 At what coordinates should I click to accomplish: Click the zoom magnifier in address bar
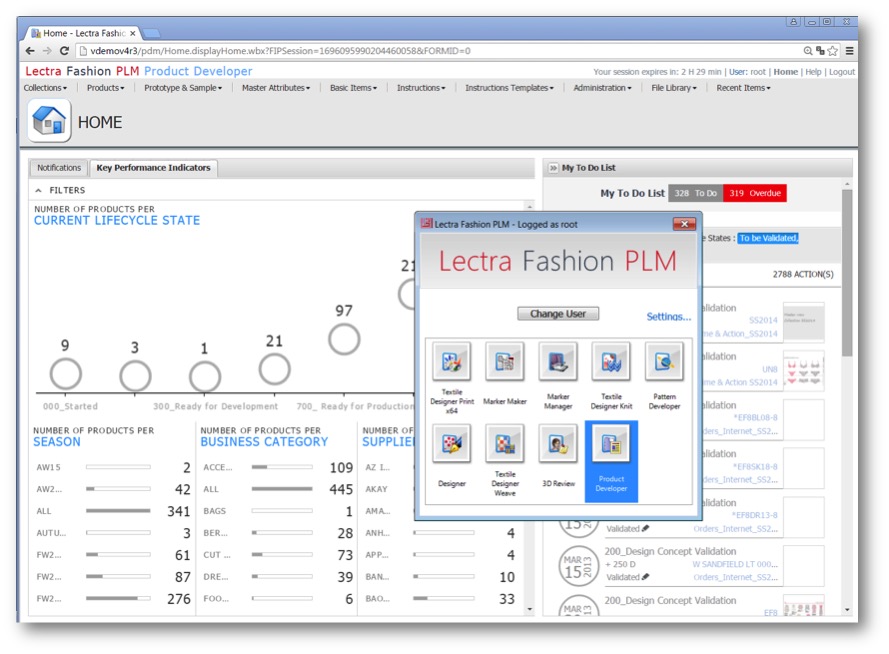[808, 51]
